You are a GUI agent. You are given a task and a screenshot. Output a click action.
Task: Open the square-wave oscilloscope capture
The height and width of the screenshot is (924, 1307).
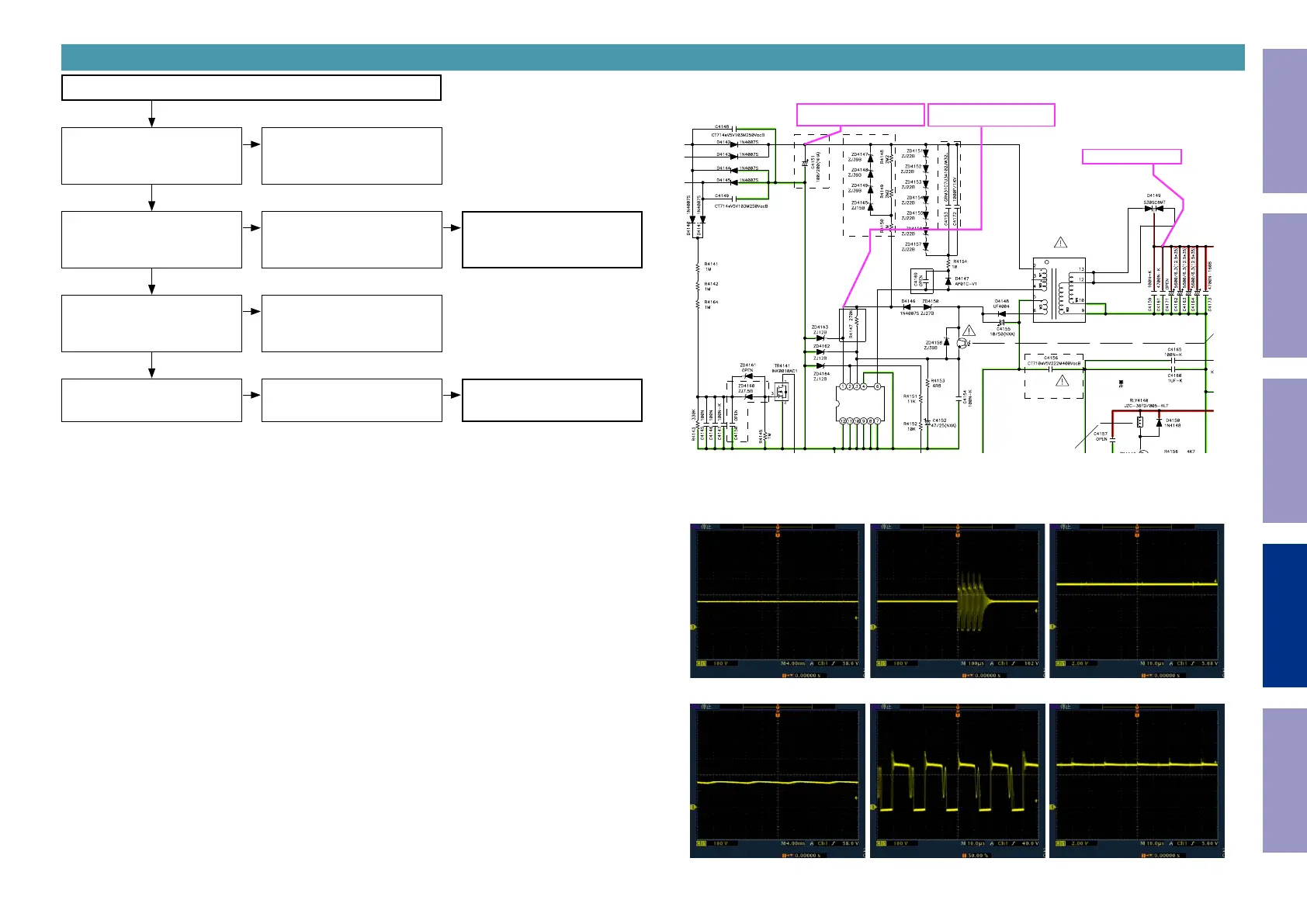[x=957, y=780]
